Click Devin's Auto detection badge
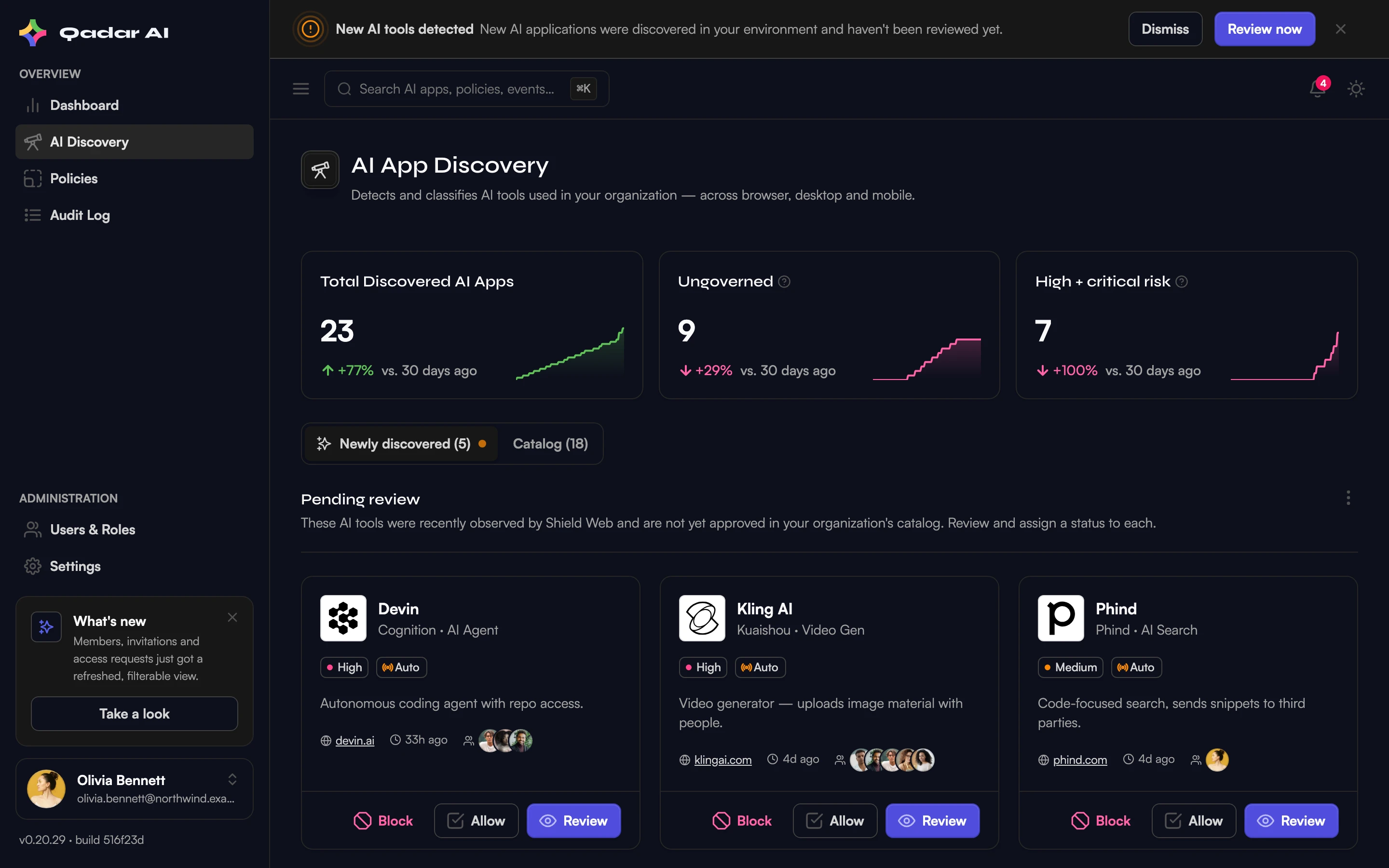The height and width of the screenshot is (868, 1389). coord(401,667)
